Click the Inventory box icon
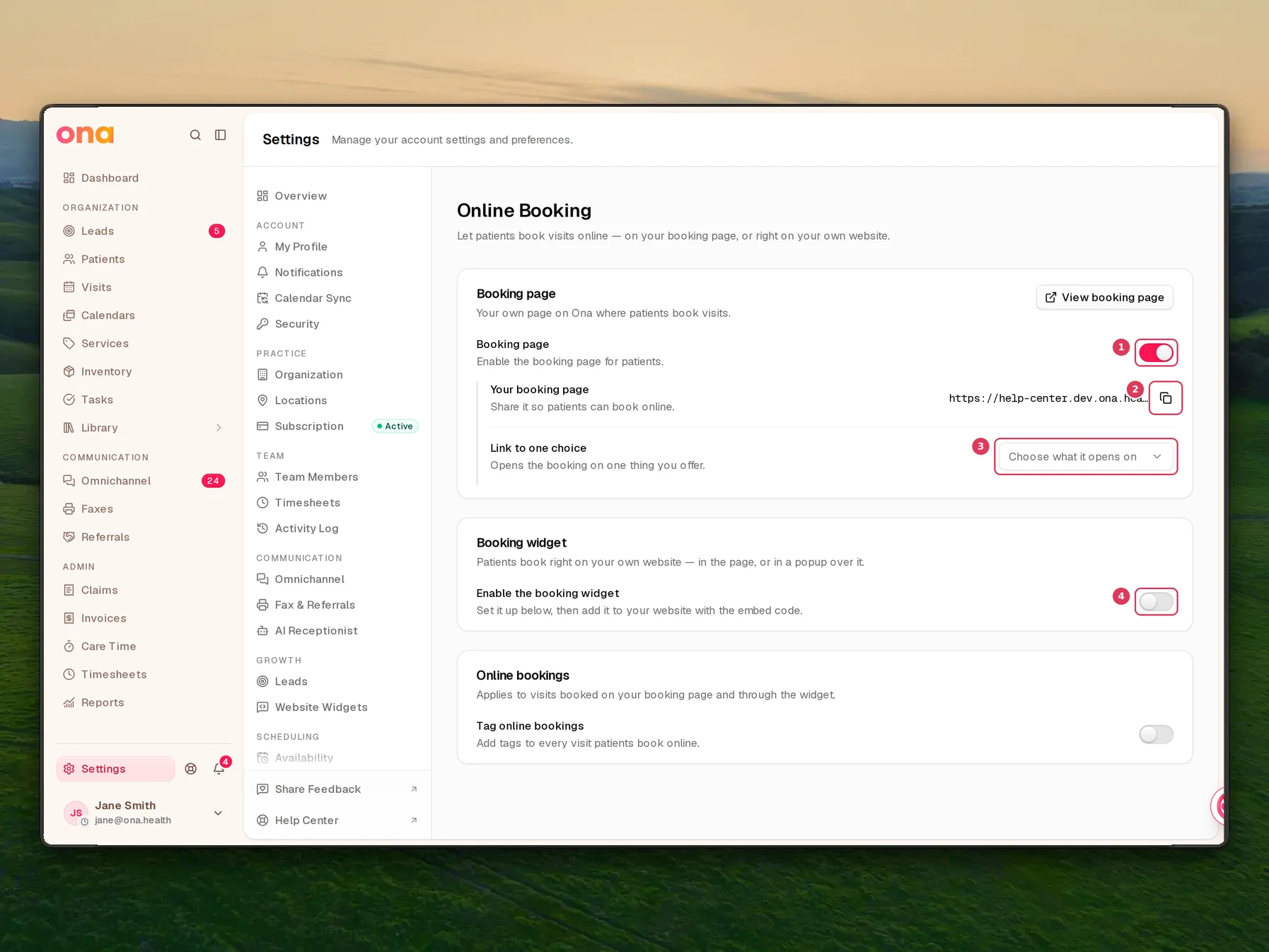The width and height of the screenshot is (1269, 952). point(69,372)
